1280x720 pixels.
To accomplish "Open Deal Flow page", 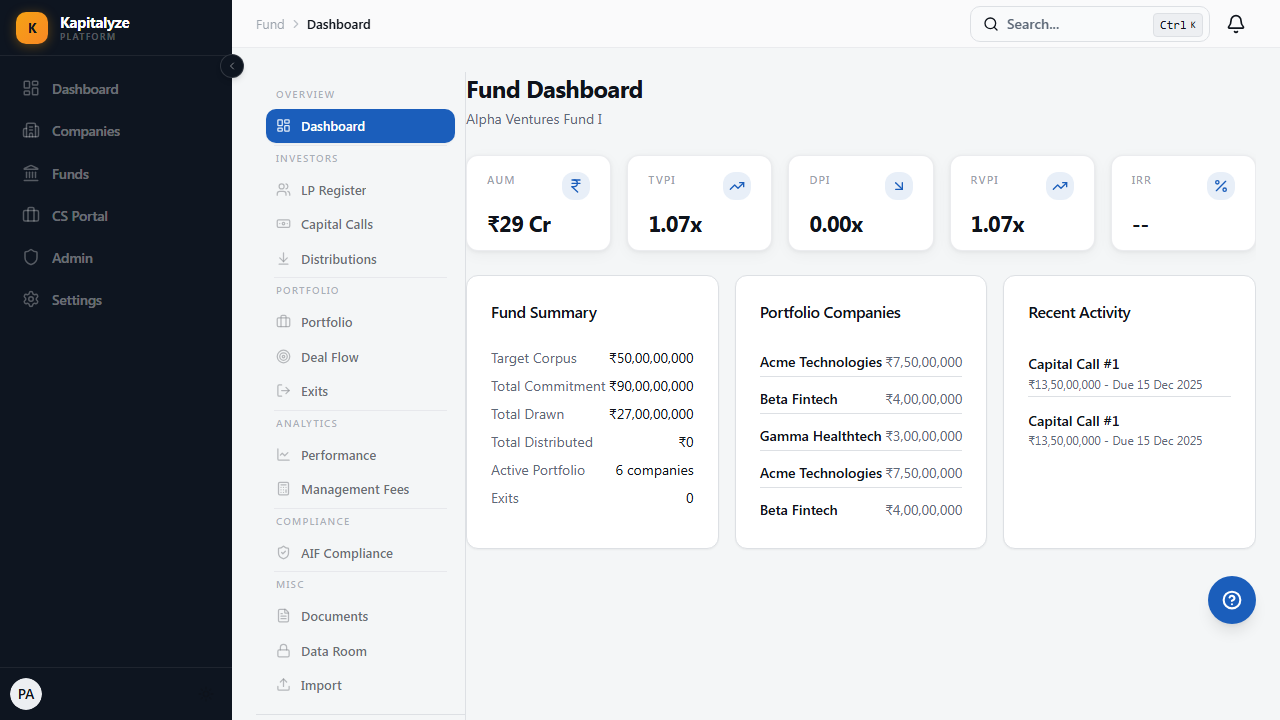I will [x=360, y=357].
